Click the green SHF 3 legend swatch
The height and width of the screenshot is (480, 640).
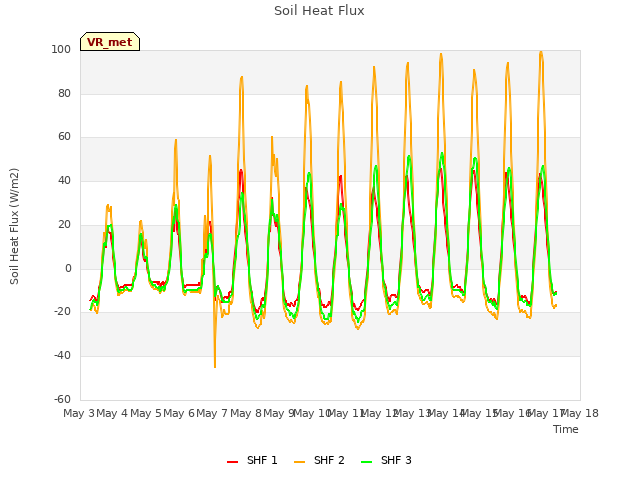click(x=367, y=462)
